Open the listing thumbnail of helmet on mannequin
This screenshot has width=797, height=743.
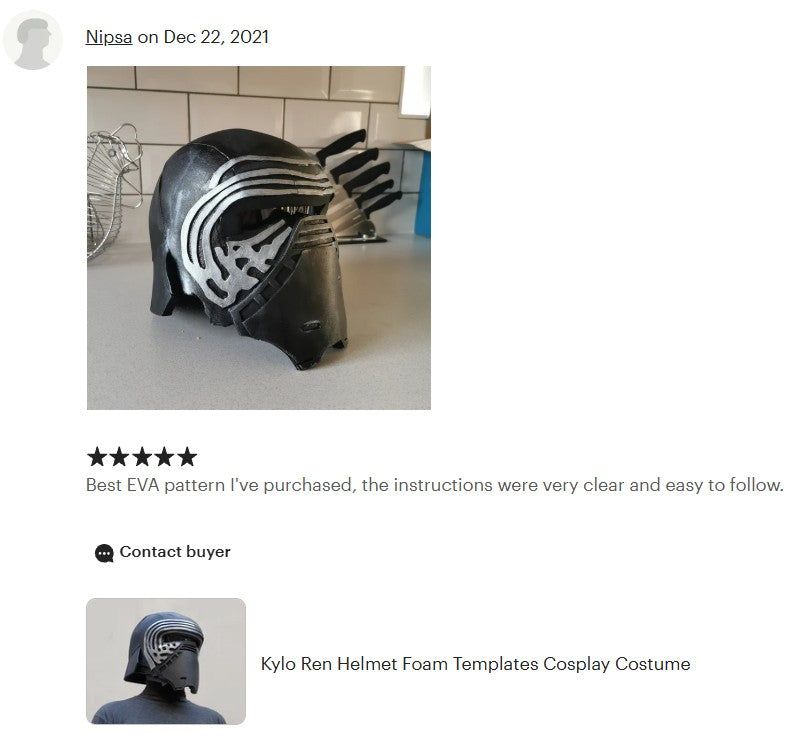(x=166, y=661)
